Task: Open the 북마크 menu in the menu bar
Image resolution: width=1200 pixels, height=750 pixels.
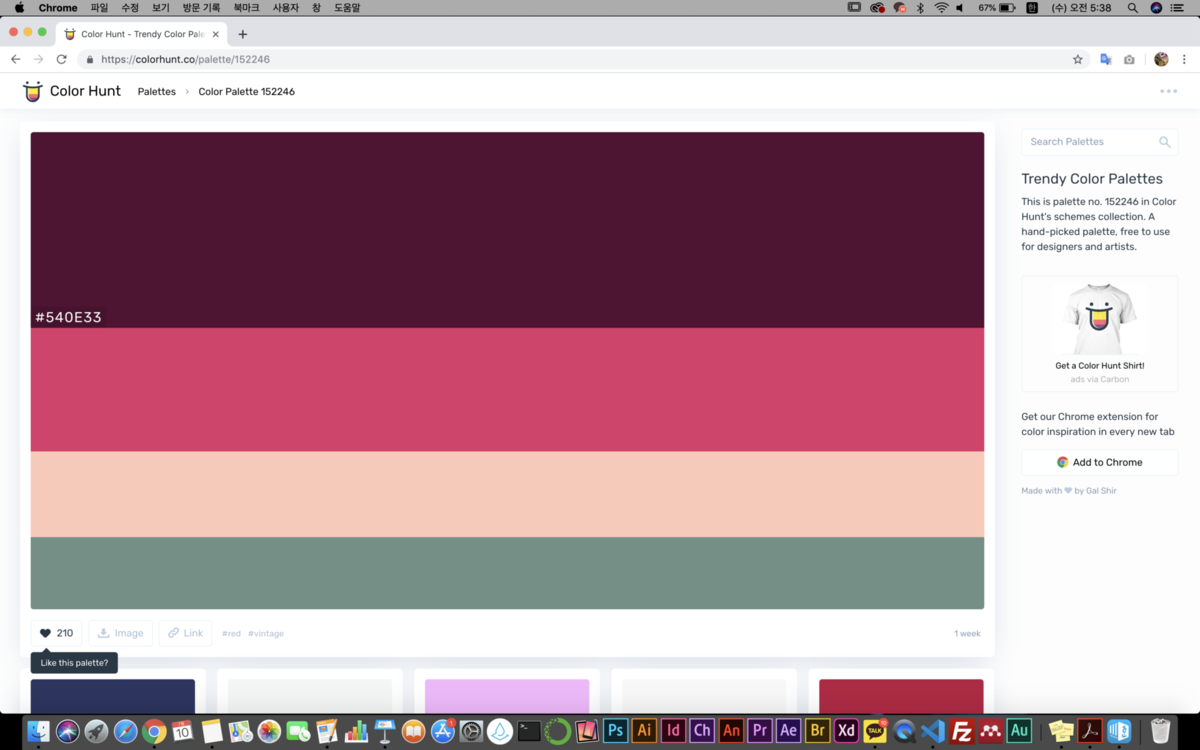Action: [245, 7]
